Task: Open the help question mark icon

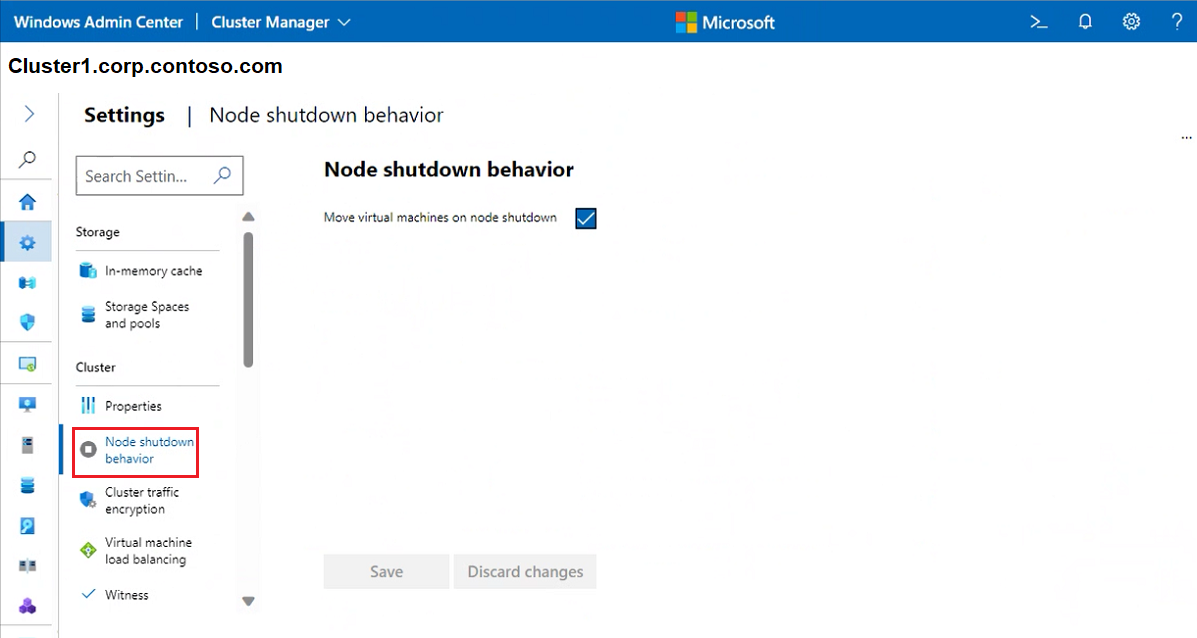Action: tap(1177, 22)
